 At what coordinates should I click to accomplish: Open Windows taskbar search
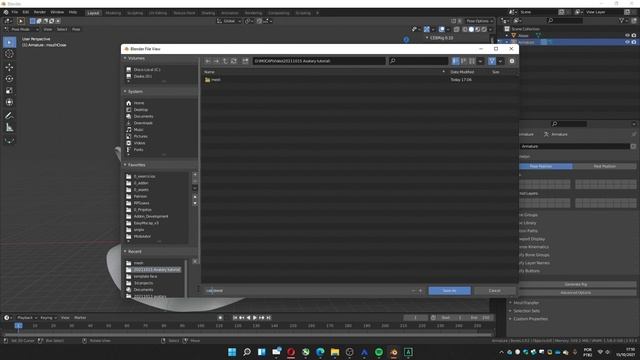click(247, 352)
